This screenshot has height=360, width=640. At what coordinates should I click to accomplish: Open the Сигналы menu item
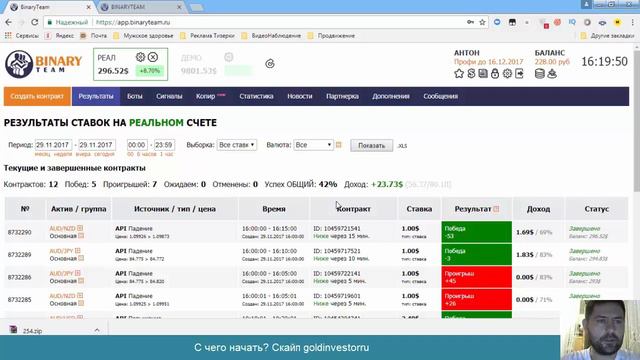[x=169, y=96]
